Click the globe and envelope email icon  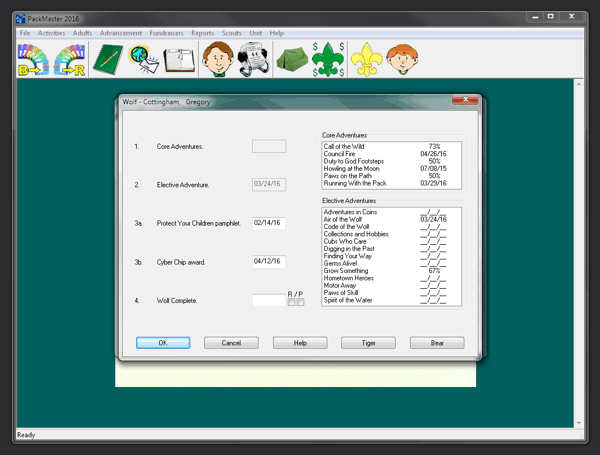coord(143,60)
